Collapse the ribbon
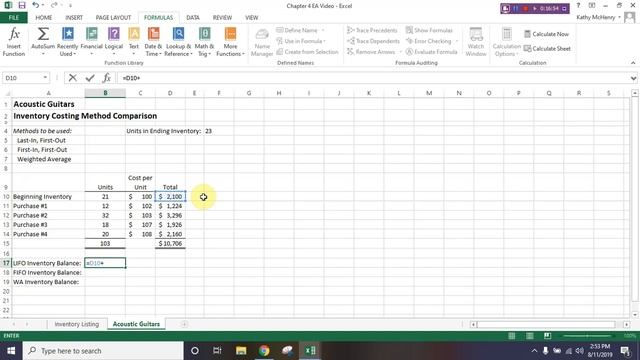The width and height of the screenshot is (640, 360). point(633,63)
